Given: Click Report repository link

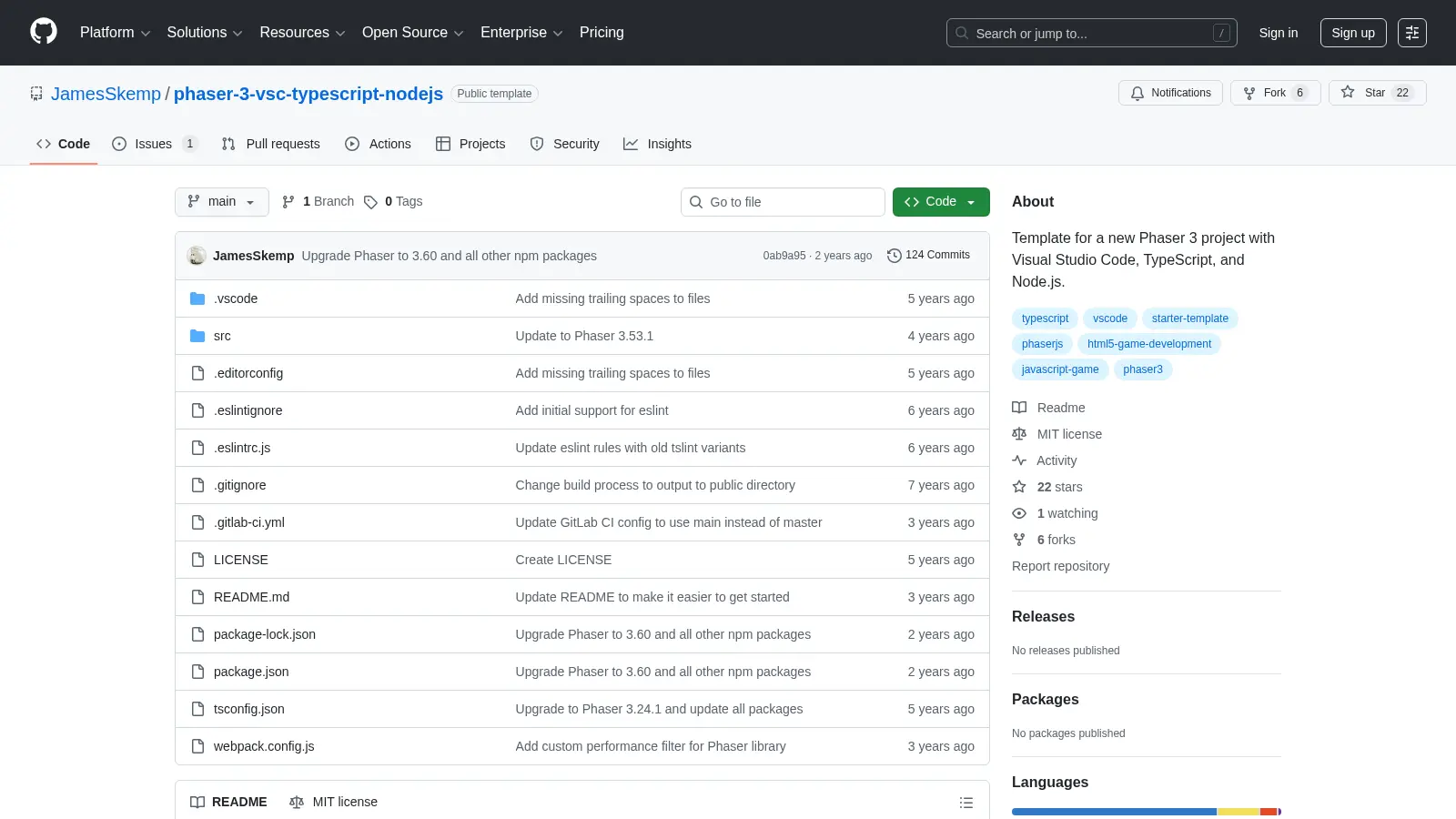Looking at the screenshot, I should 1060,566.
